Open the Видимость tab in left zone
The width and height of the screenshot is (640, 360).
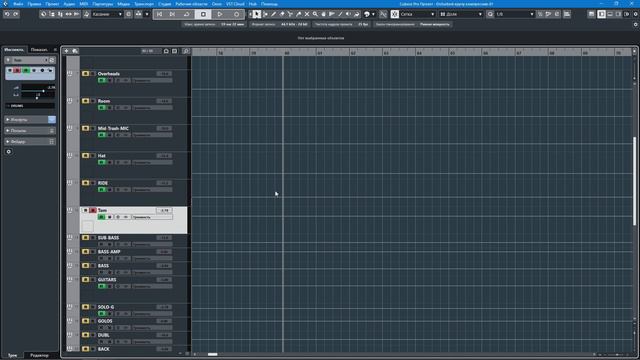point(39,50)
